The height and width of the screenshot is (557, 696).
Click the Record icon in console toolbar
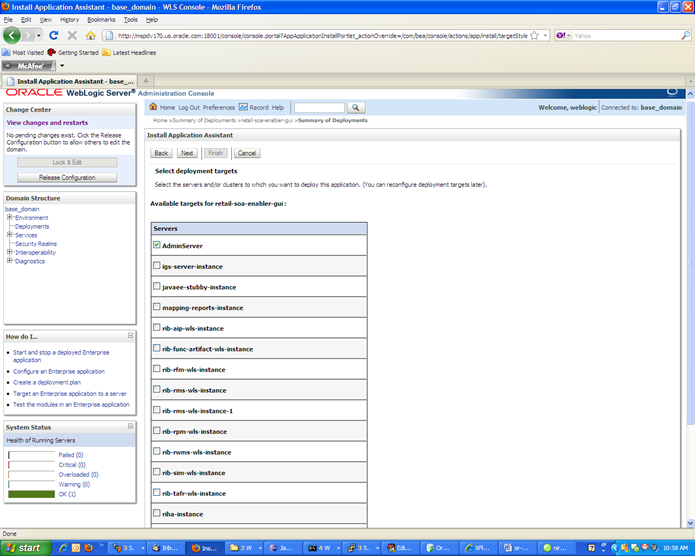tap(243, 107)
